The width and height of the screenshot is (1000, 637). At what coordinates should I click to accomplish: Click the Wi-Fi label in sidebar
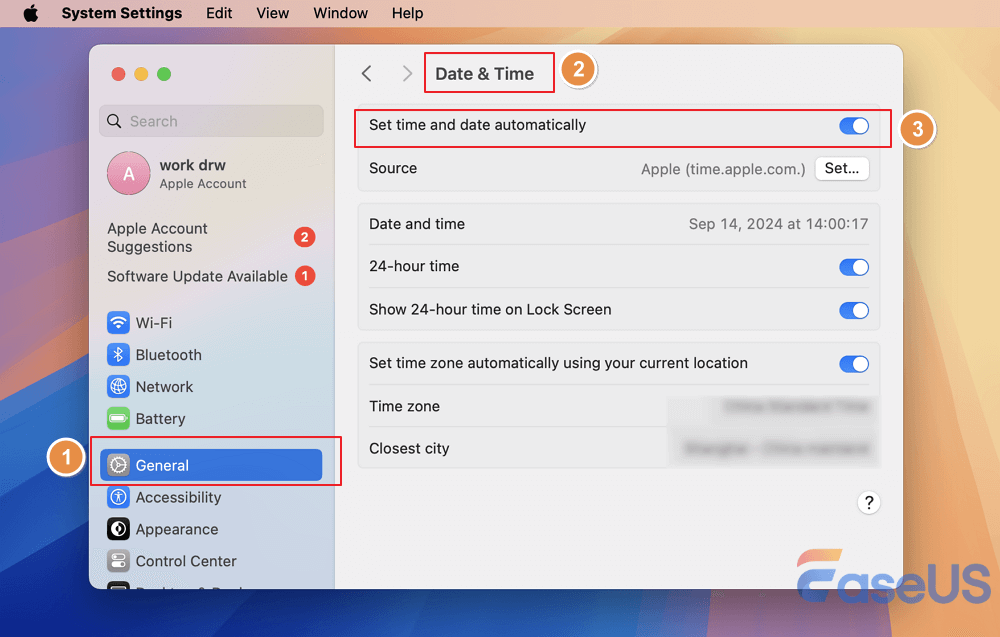click(154, 323)
